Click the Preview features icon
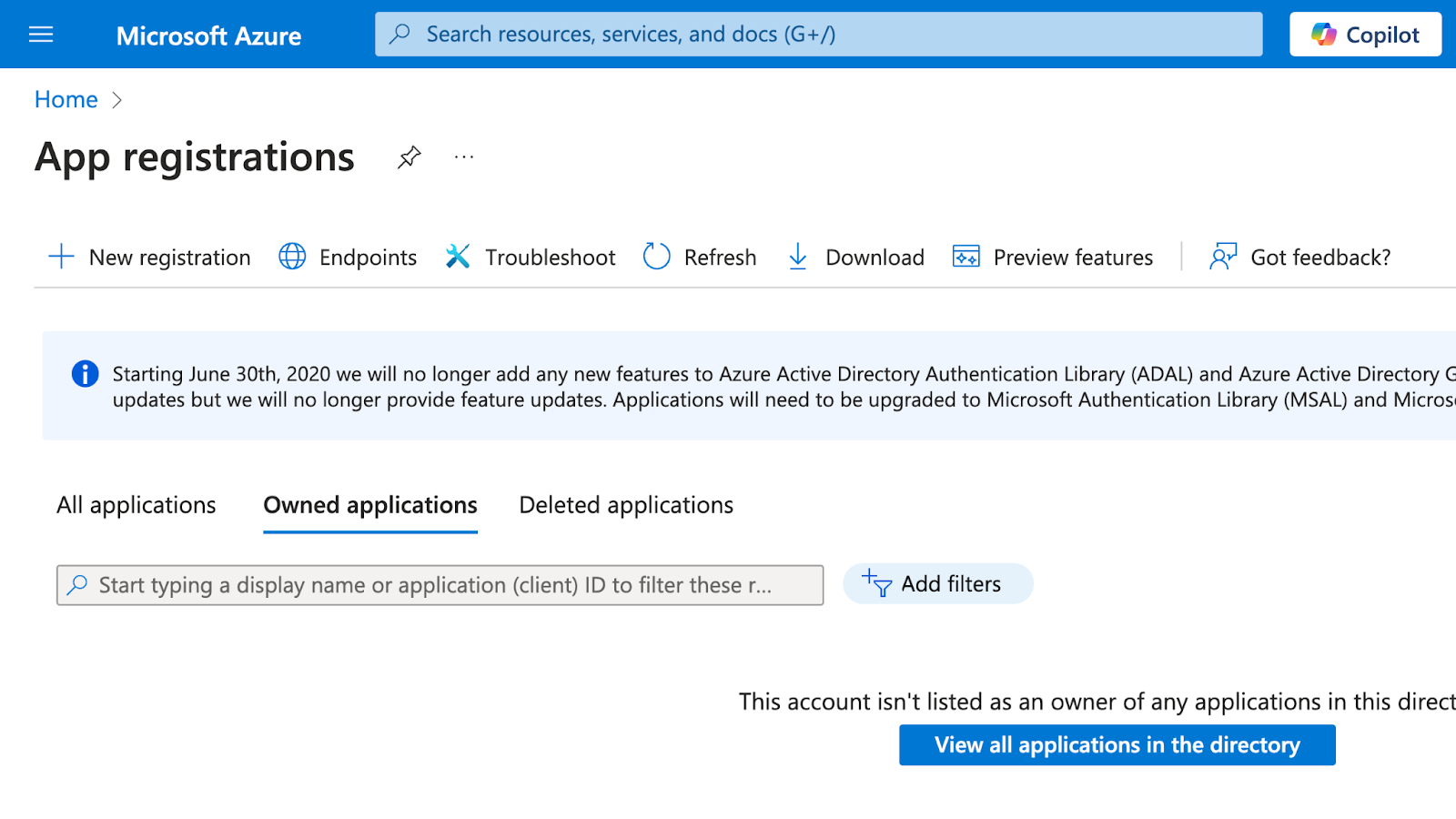1456x819 pixels. click(x=966, y=257)
